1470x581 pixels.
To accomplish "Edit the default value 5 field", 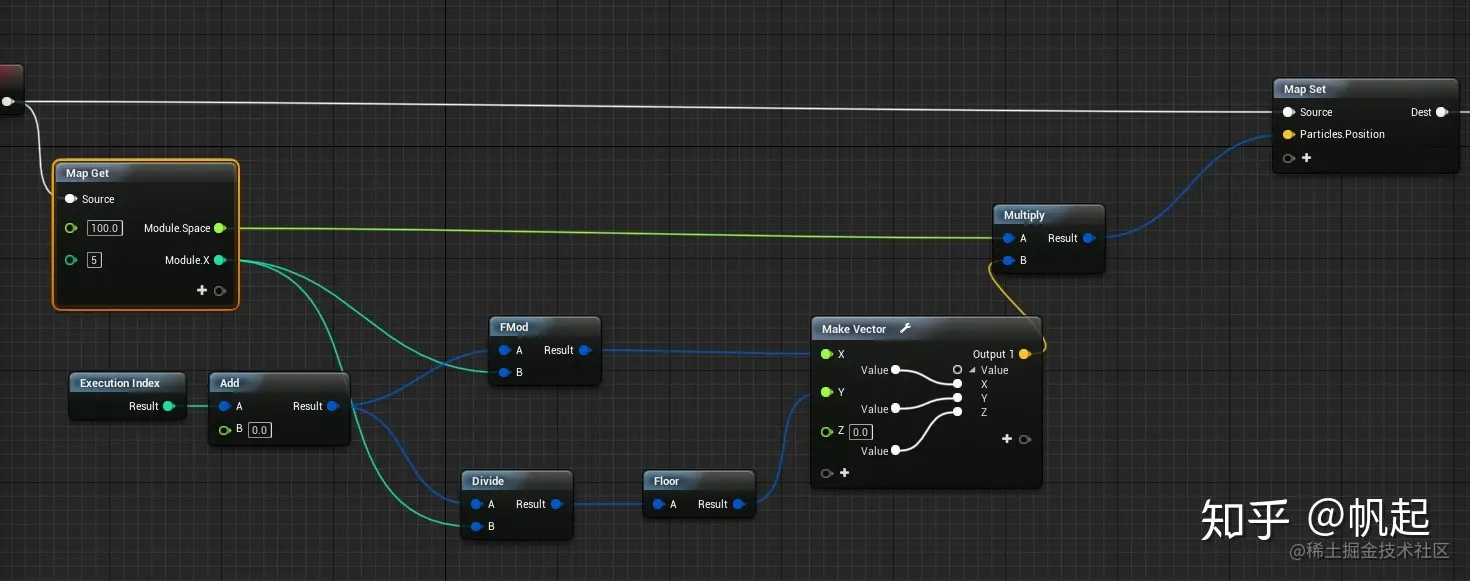I will click(x=94, y=260).
